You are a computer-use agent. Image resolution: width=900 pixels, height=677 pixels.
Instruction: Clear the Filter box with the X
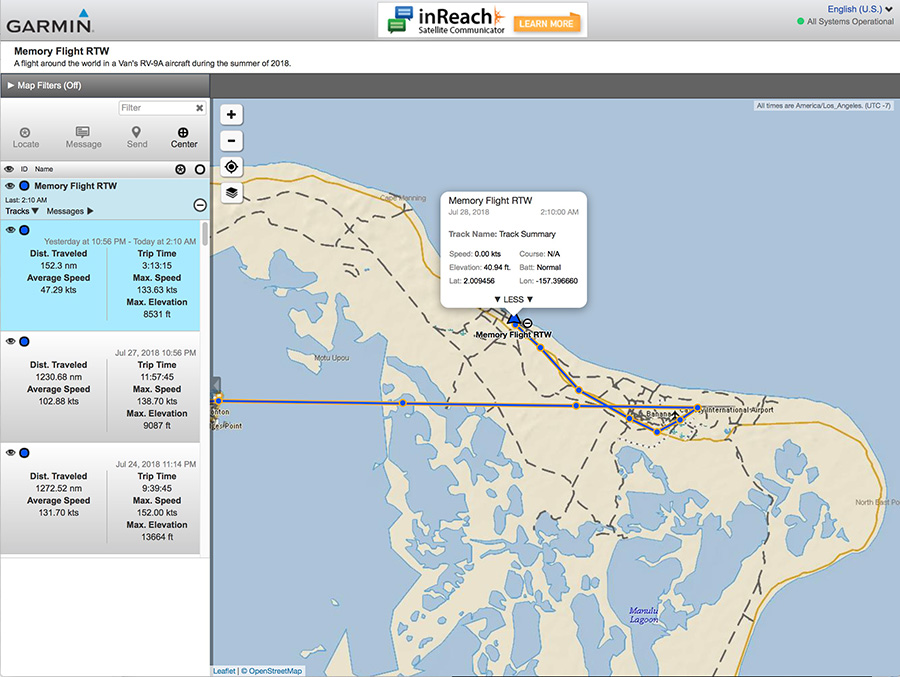coord(199,108)
